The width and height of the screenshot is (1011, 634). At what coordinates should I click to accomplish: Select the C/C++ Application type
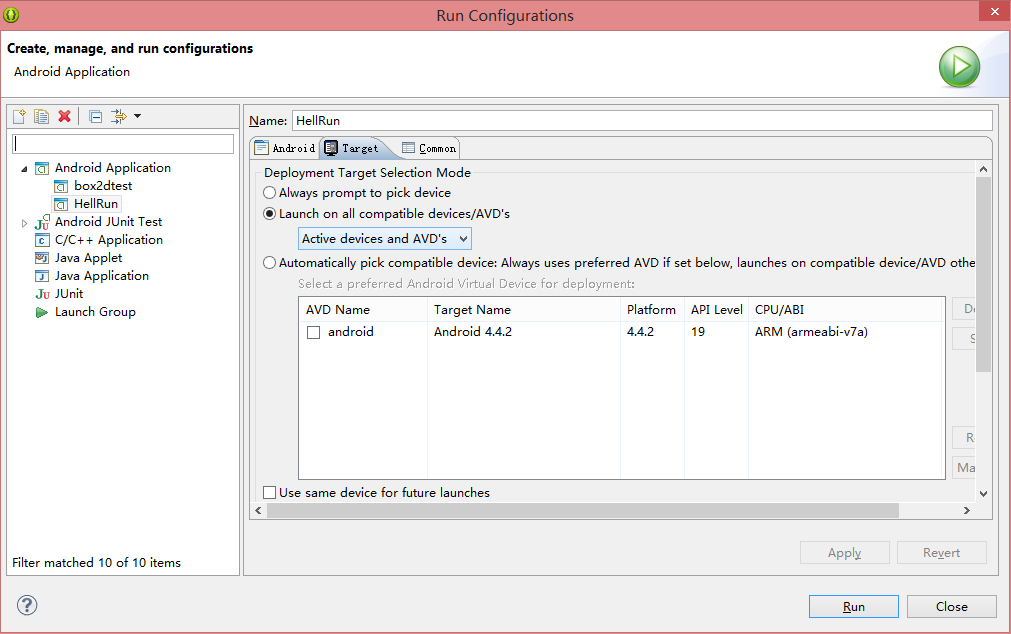click(x=108, y=240)
